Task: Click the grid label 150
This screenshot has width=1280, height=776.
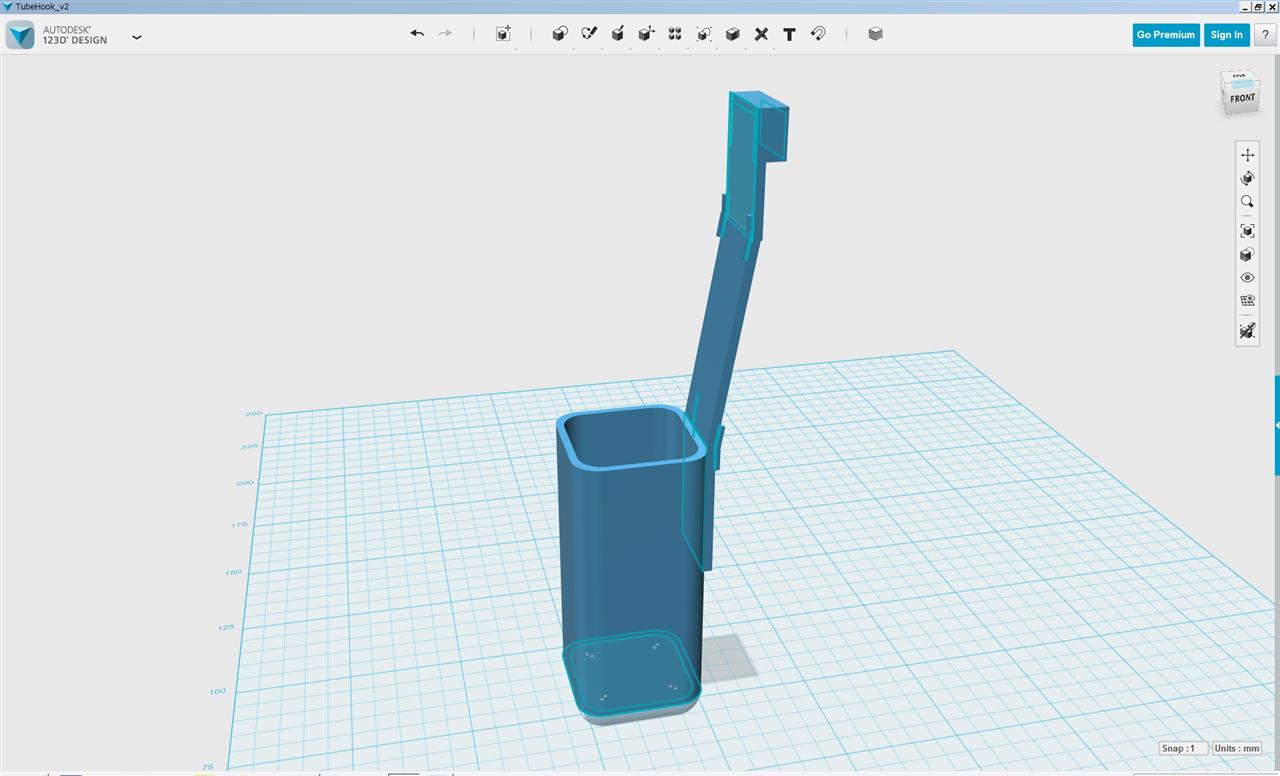Action: point(232,572)
